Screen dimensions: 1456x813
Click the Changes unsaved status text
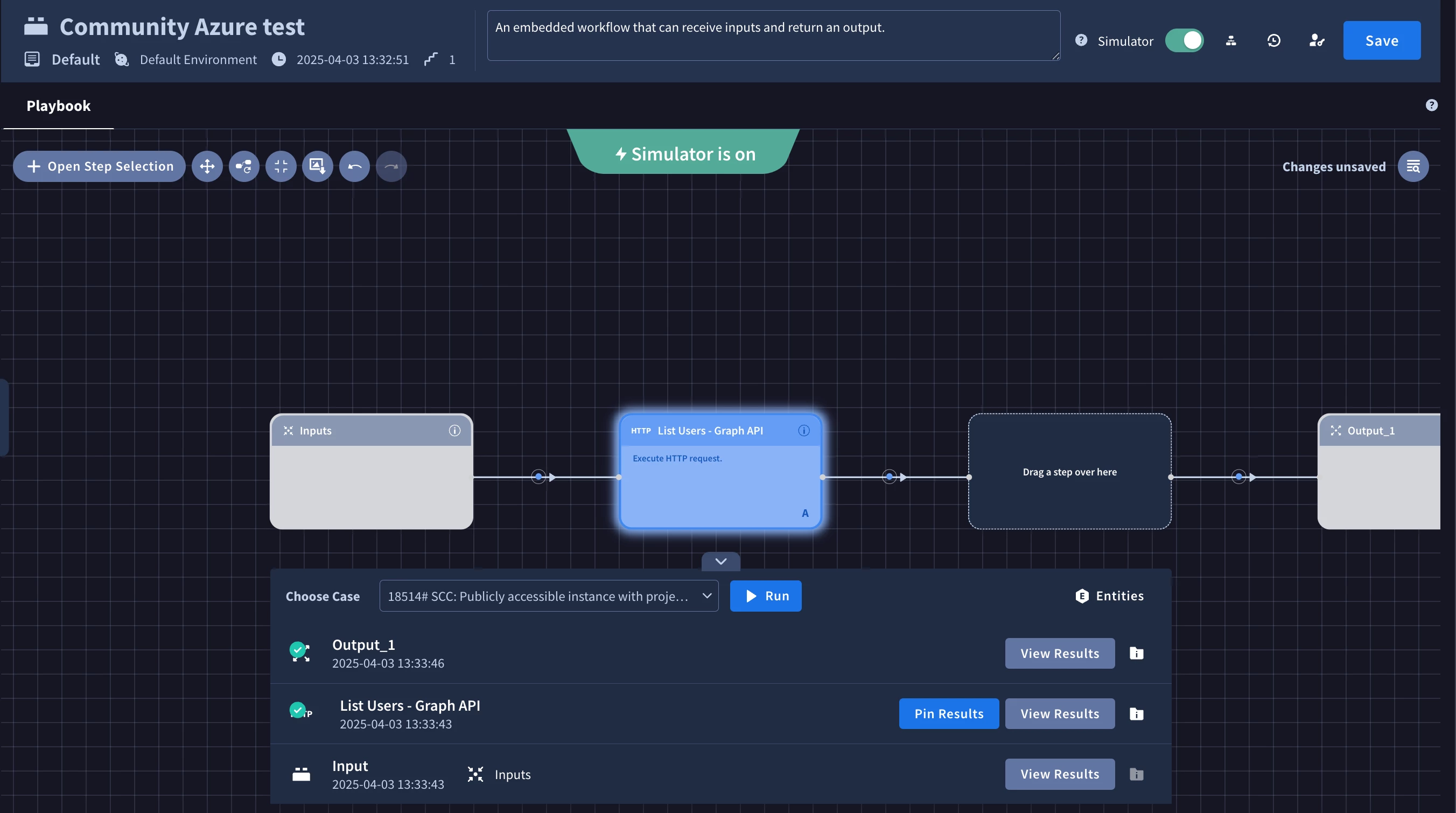click(1334, 166)
